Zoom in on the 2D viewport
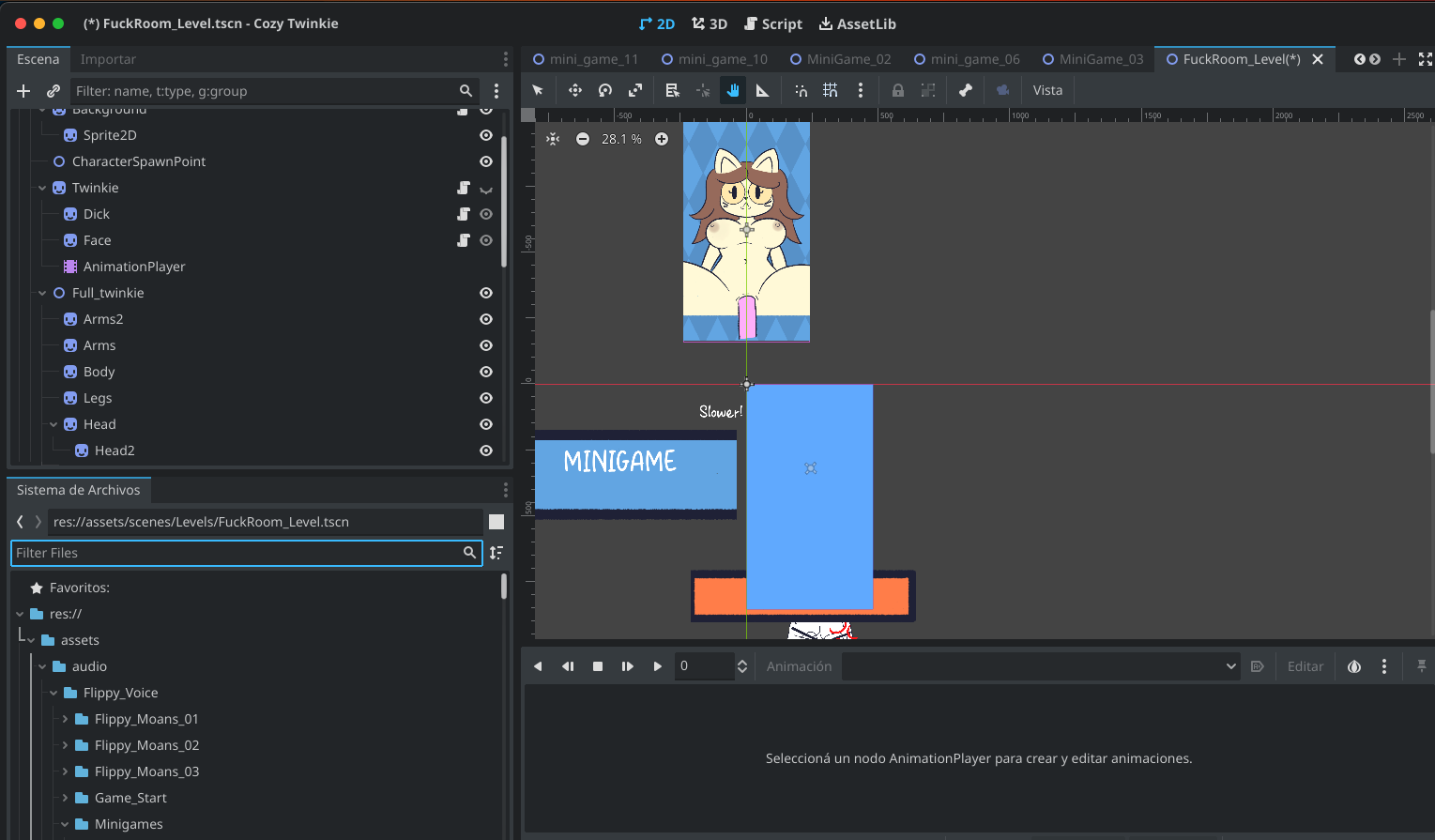Viewport: 1435px width, 840px height. coord(662,139)
